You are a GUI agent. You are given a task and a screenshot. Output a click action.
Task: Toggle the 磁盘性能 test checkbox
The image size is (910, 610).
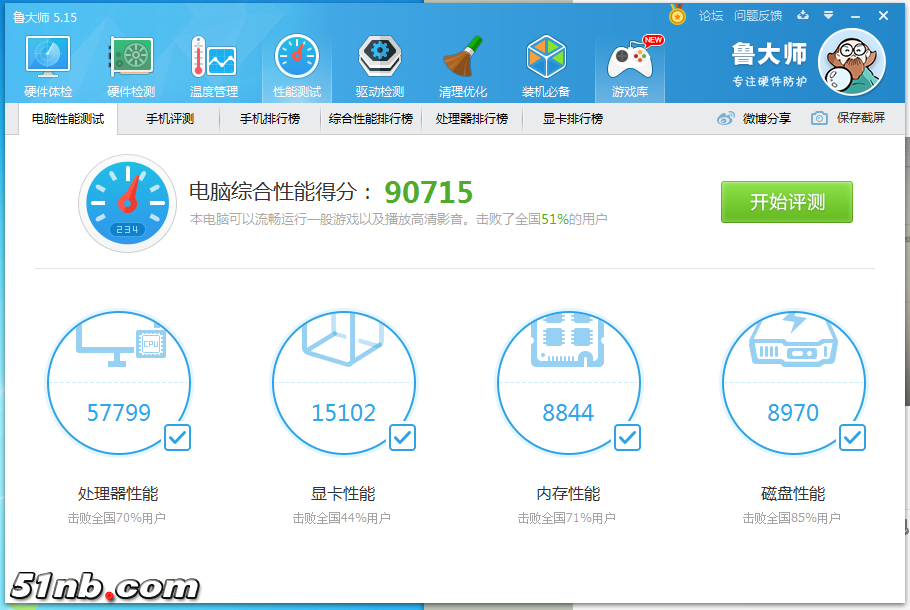pyautogui.click(x=852, y=437)
